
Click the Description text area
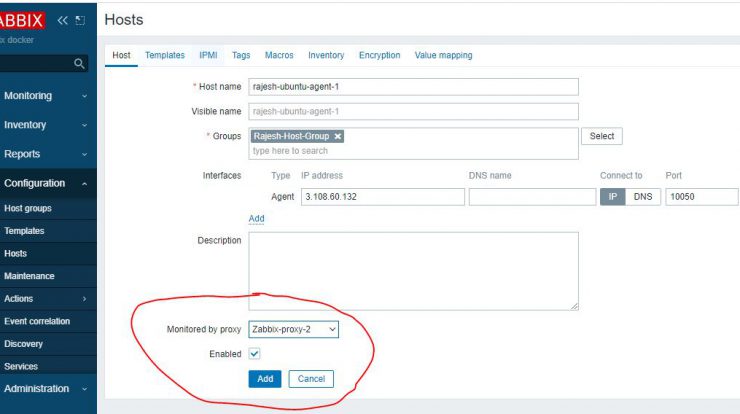point(413,271)
